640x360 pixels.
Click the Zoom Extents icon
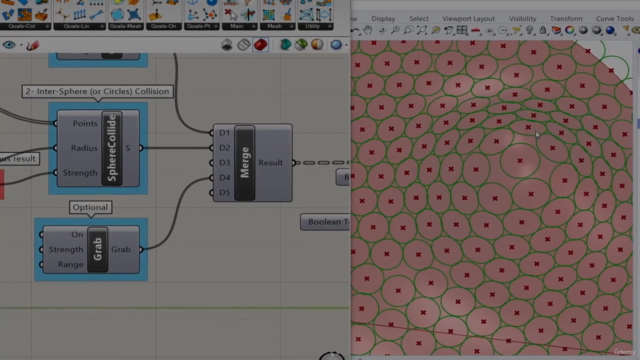(422, 31)
